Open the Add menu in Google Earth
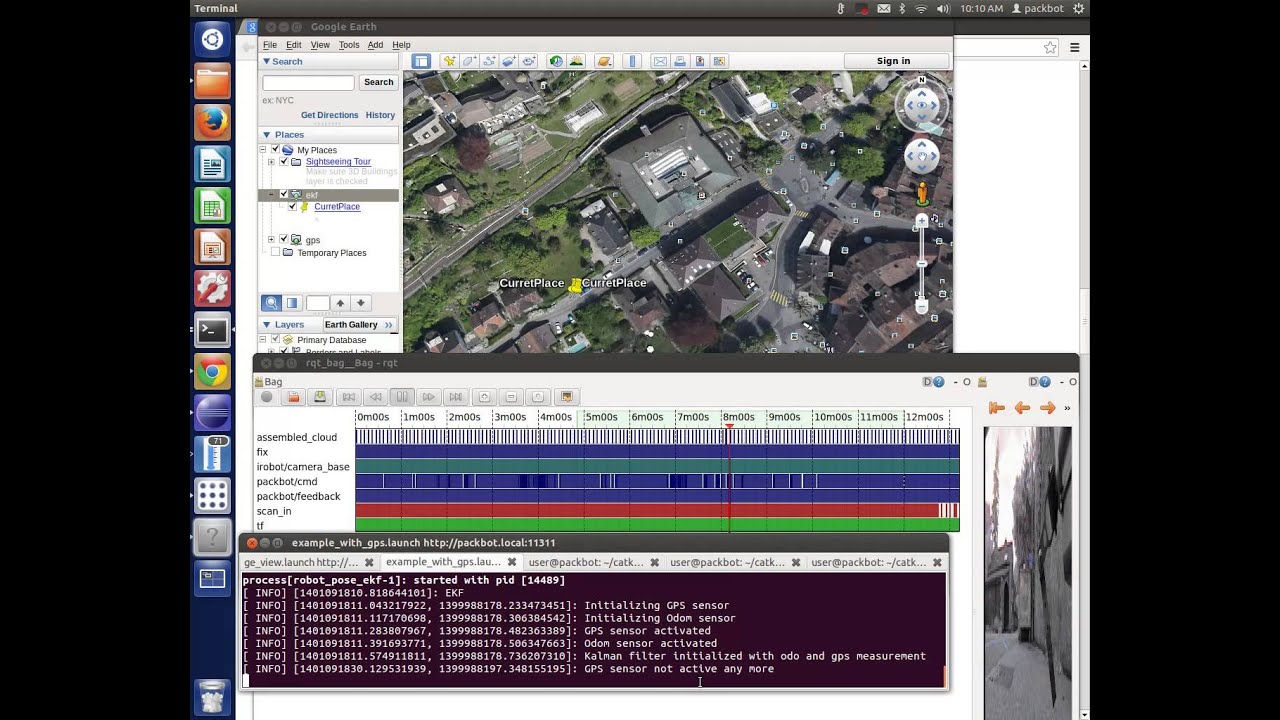The width and height of the screenshot is (1280, 720). [x=375, y=45]
